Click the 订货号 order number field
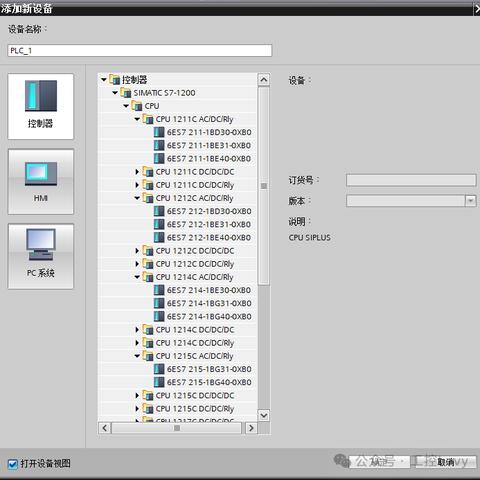 point(411,180)
